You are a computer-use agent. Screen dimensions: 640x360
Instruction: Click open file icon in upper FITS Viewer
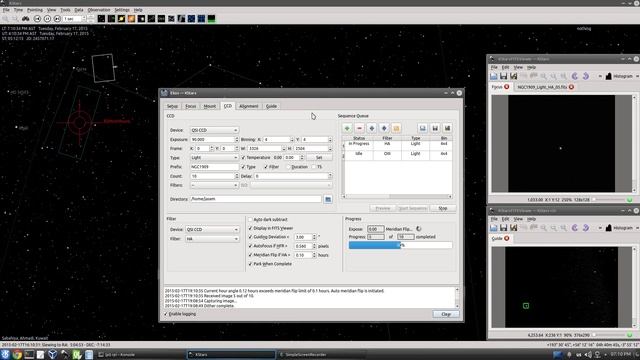point(493,76)
